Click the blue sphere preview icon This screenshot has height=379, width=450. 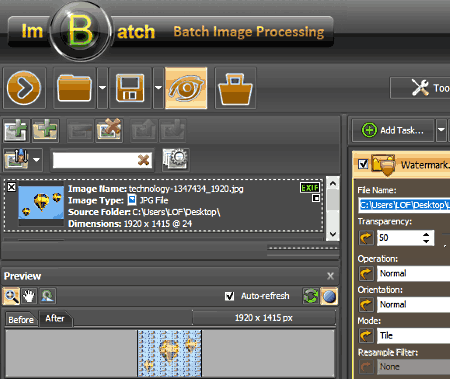click(x=329, y=296)
